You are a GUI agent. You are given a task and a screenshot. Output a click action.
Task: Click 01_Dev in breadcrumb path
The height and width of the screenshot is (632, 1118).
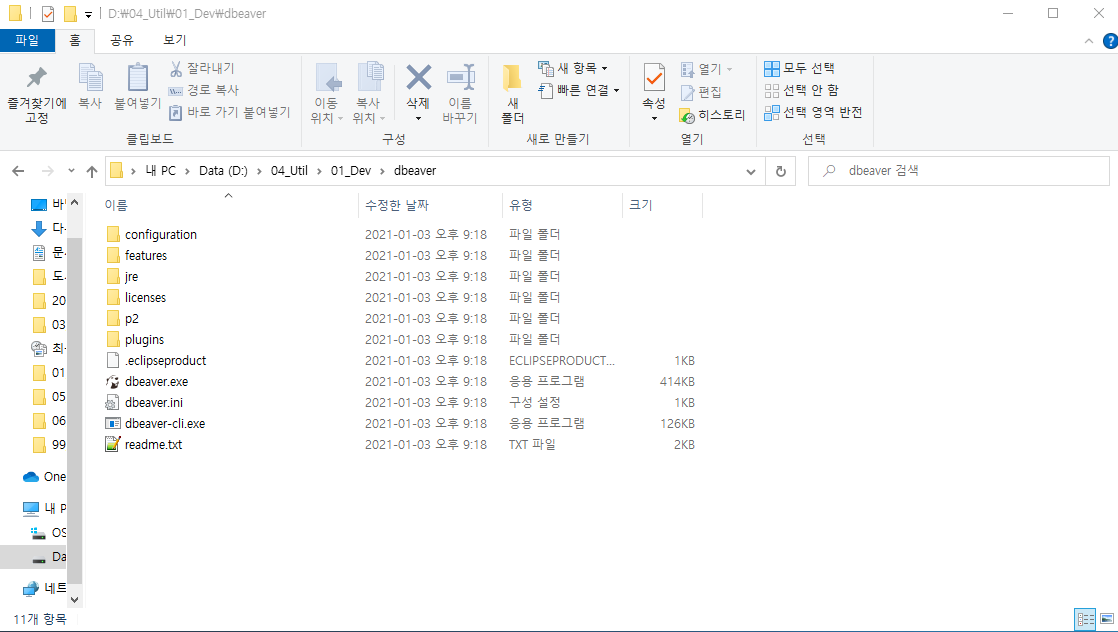coord(351,171)
